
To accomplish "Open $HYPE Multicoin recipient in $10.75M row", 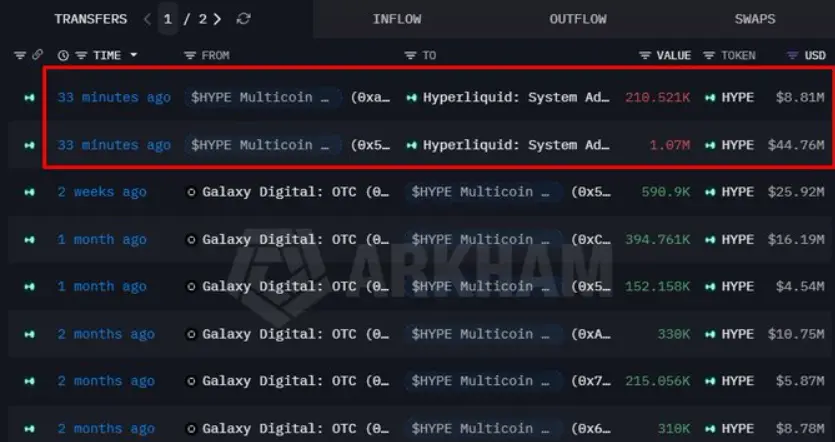I will point(483,334).
